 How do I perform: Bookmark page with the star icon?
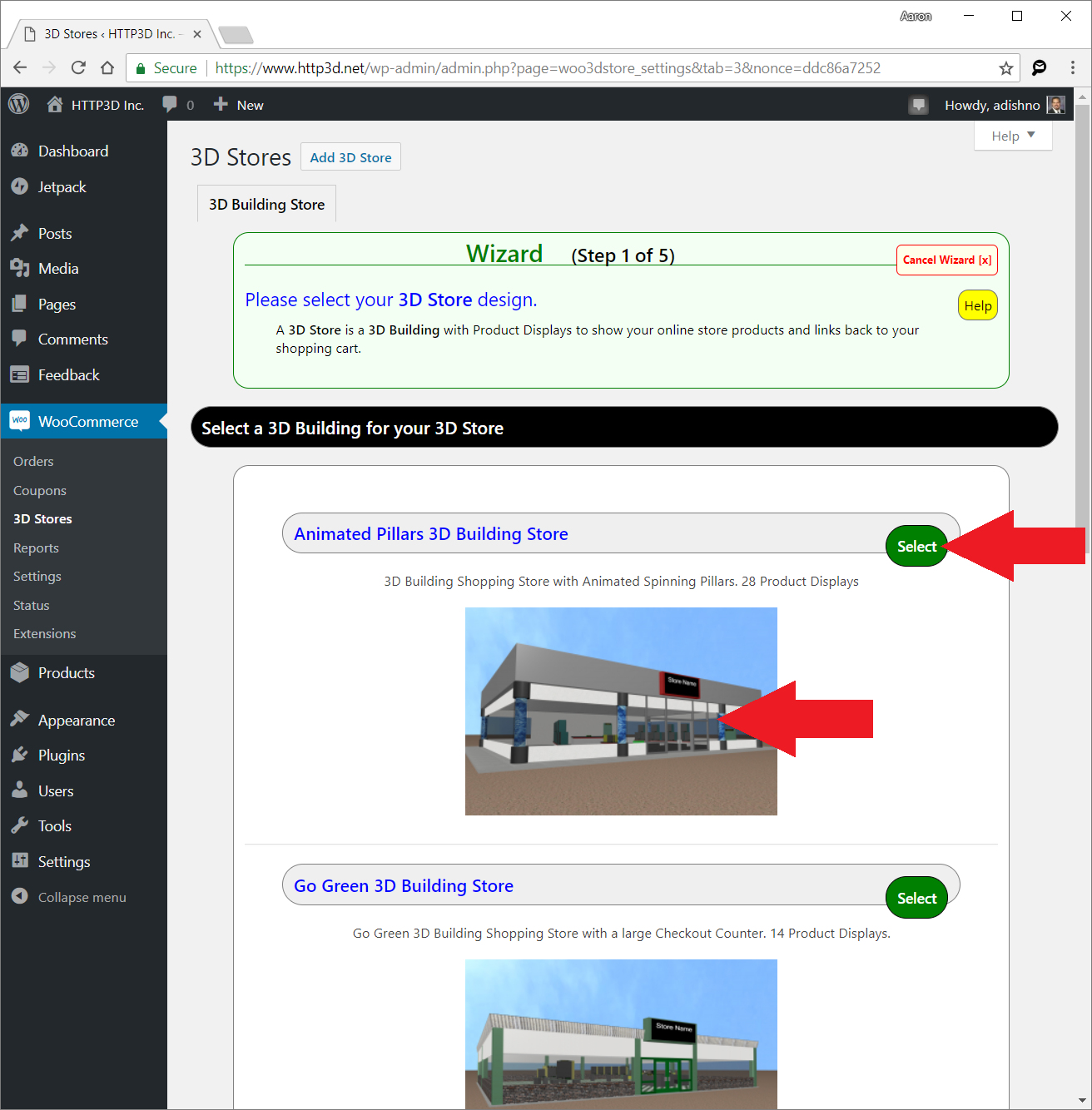pyautogui.click(x=1005, y=68)
